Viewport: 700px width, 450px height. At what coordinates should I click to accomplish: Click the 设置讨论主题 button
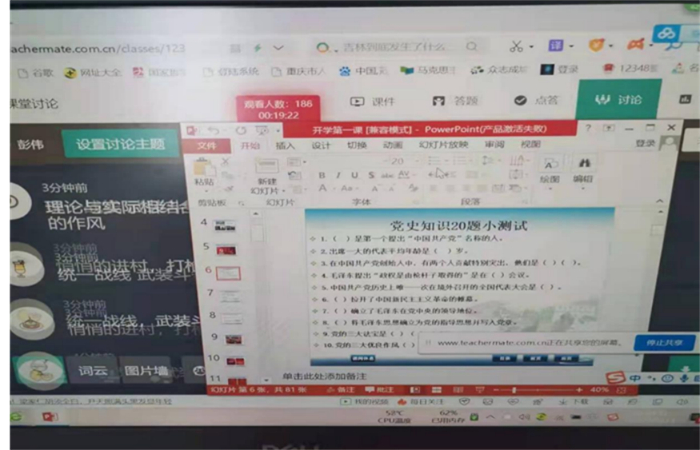click(x=121, y=143)
